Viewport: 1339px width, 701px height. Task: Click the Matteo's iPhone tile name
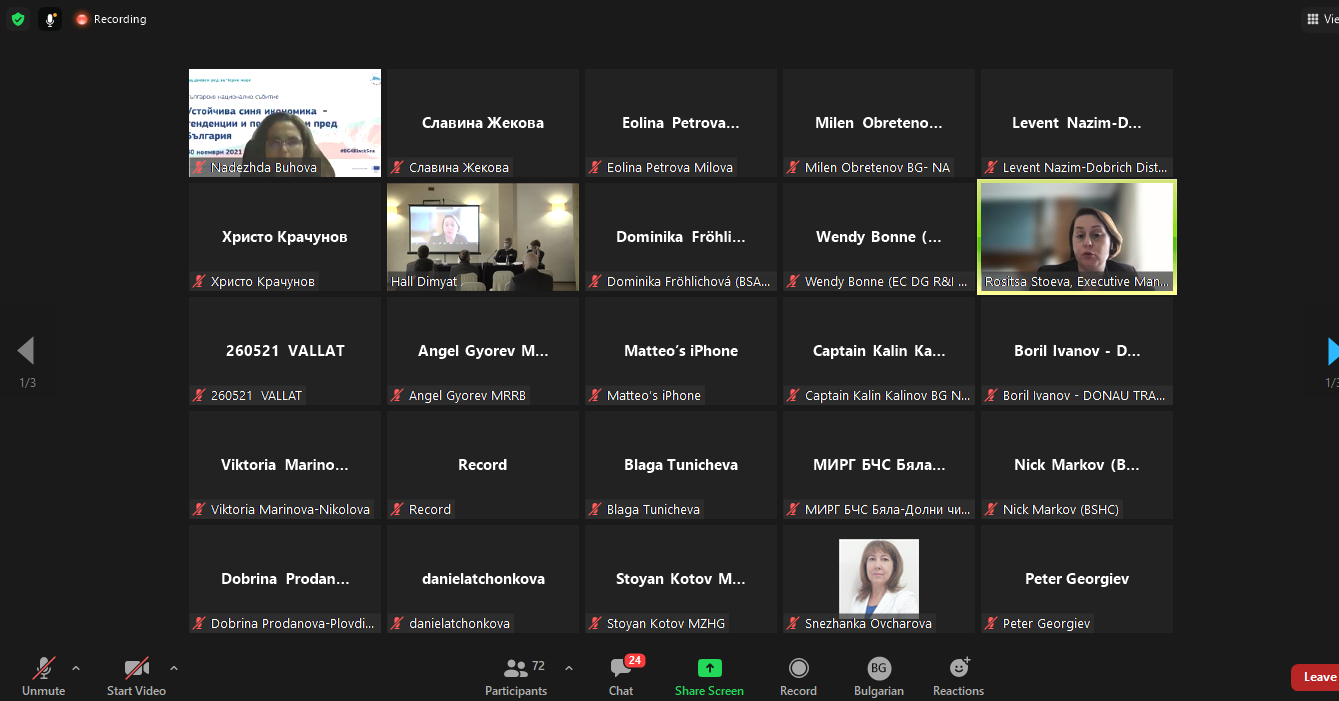click(681, 351)
